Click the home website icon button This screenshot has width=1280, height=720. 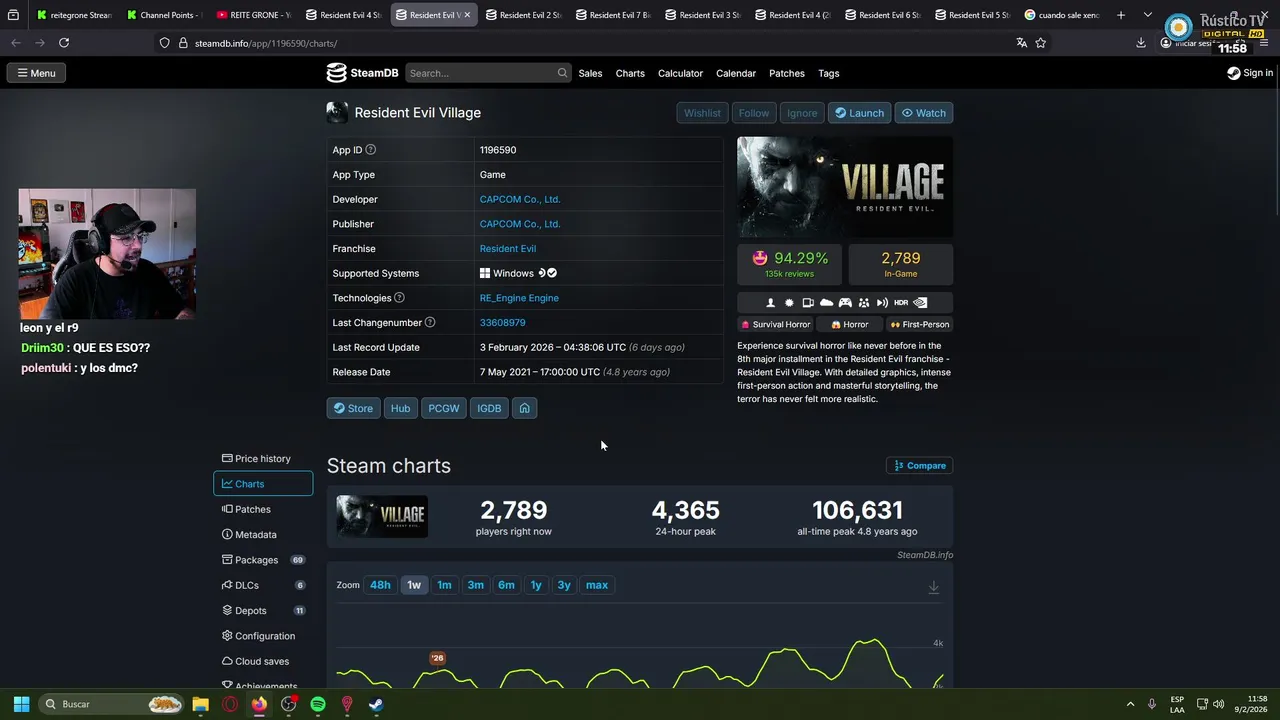524,408
